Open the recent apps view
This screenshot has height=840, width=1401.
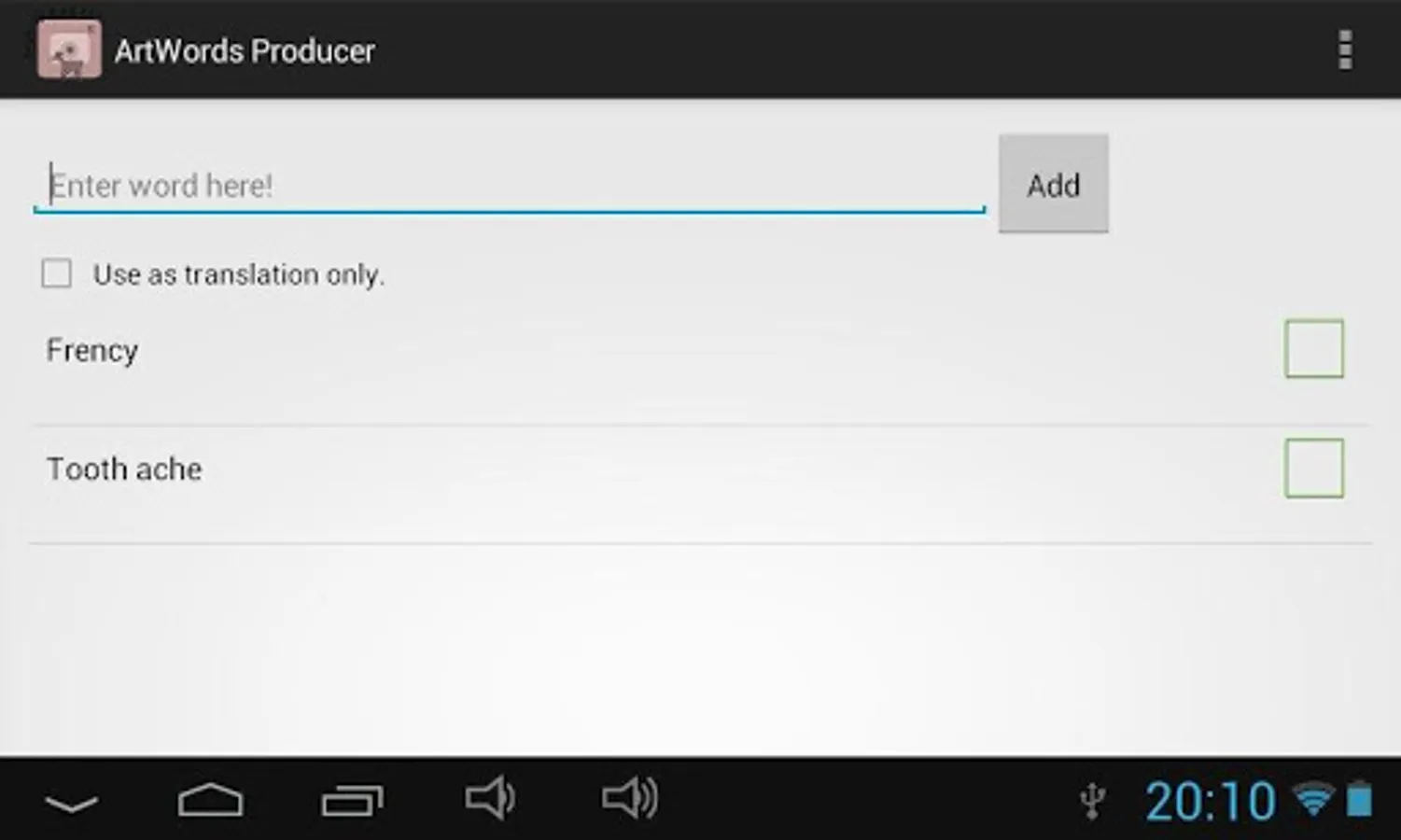[352, 800]
